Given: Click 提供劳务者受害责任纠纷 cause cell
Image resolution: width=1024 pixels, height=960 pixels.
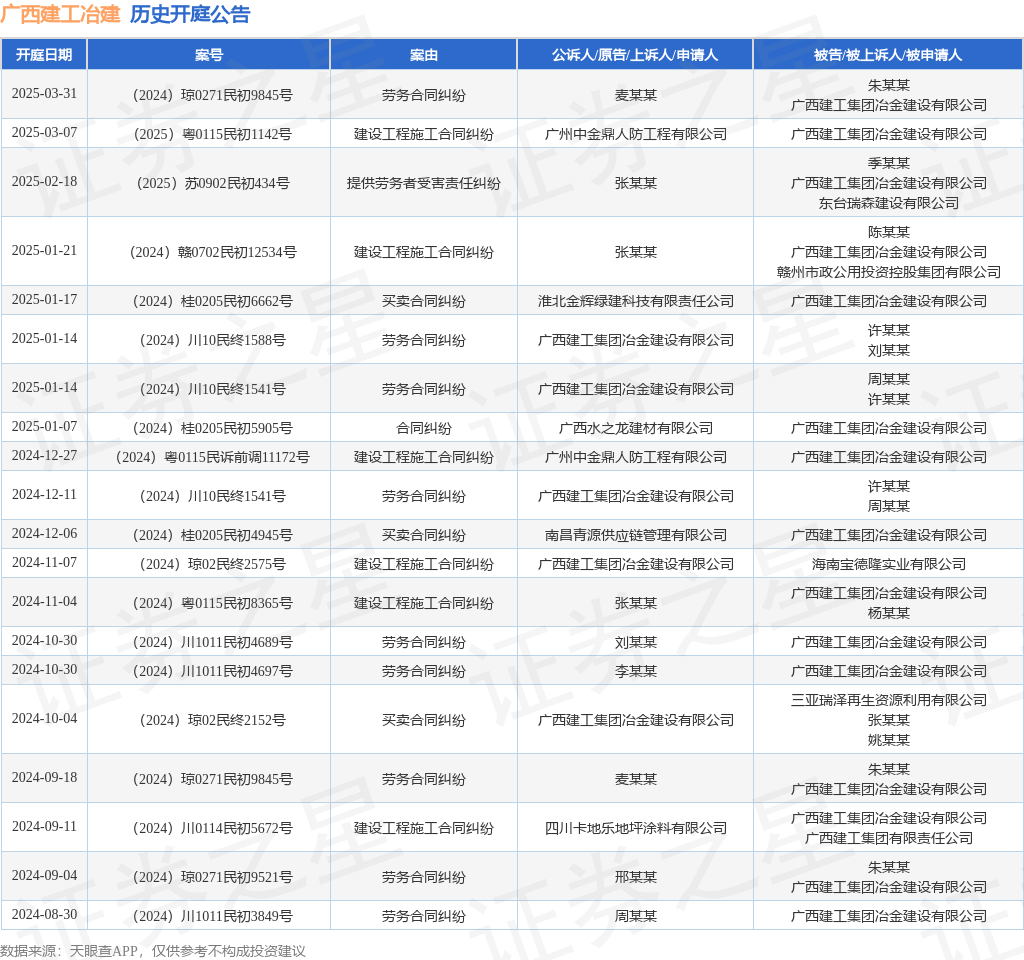Looking at the screenshot, I should click(x=424, y=183).
